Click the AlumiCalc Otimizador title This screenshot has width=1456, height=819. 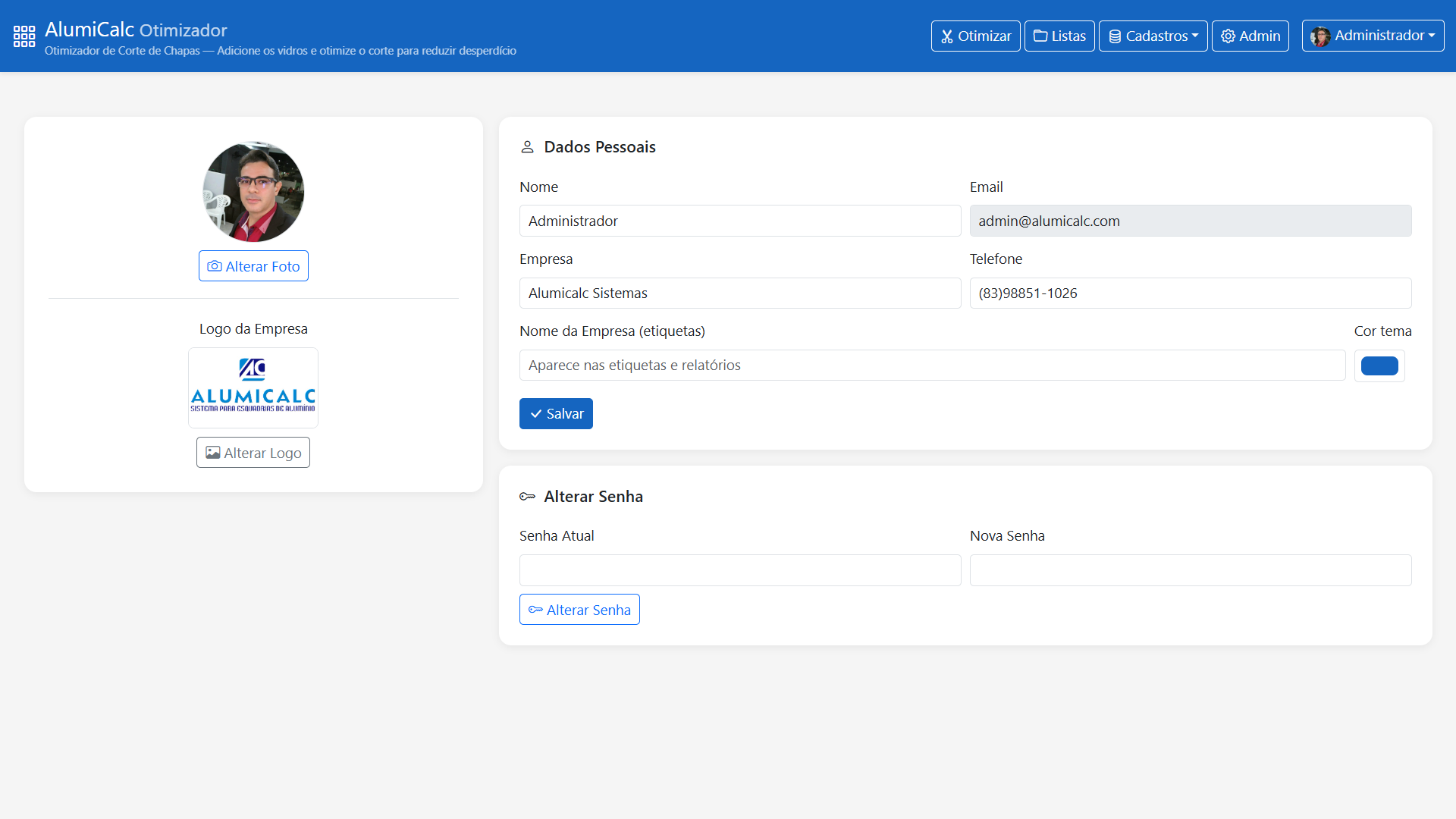click(x=136, y=30)
